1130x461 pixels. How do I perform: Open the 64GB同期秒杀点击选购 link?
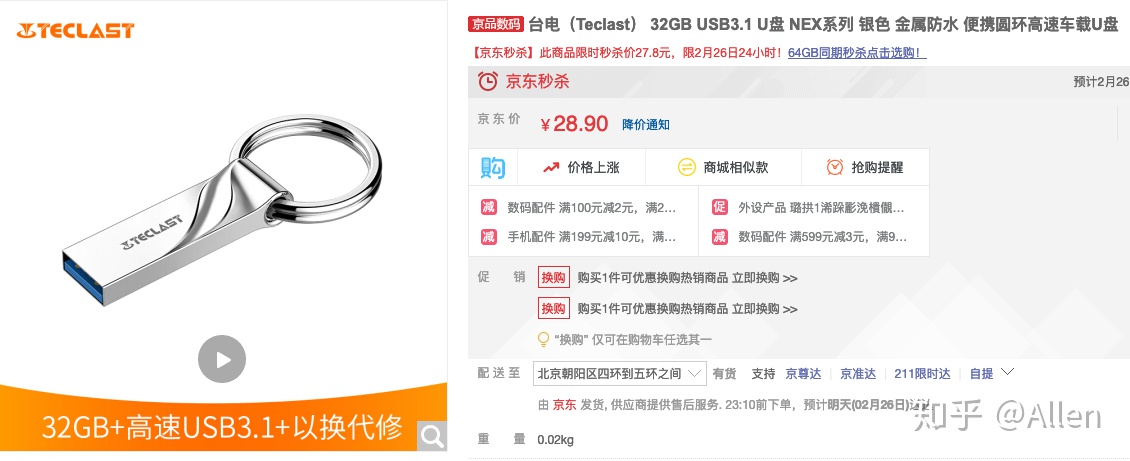(857, 53)
